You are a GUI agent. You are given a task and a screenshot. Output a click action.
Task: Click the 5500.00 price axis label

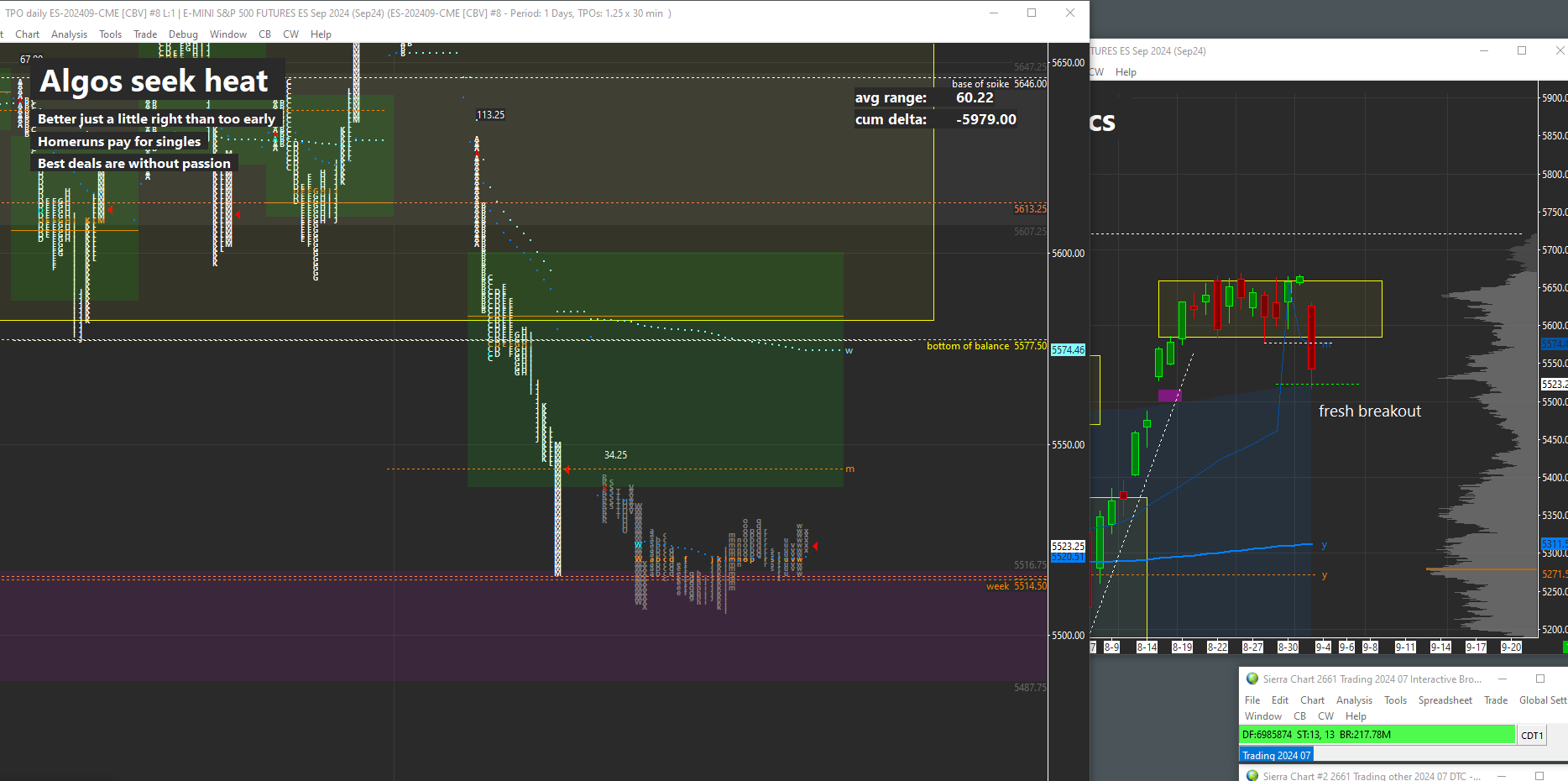pos(1068,636)
